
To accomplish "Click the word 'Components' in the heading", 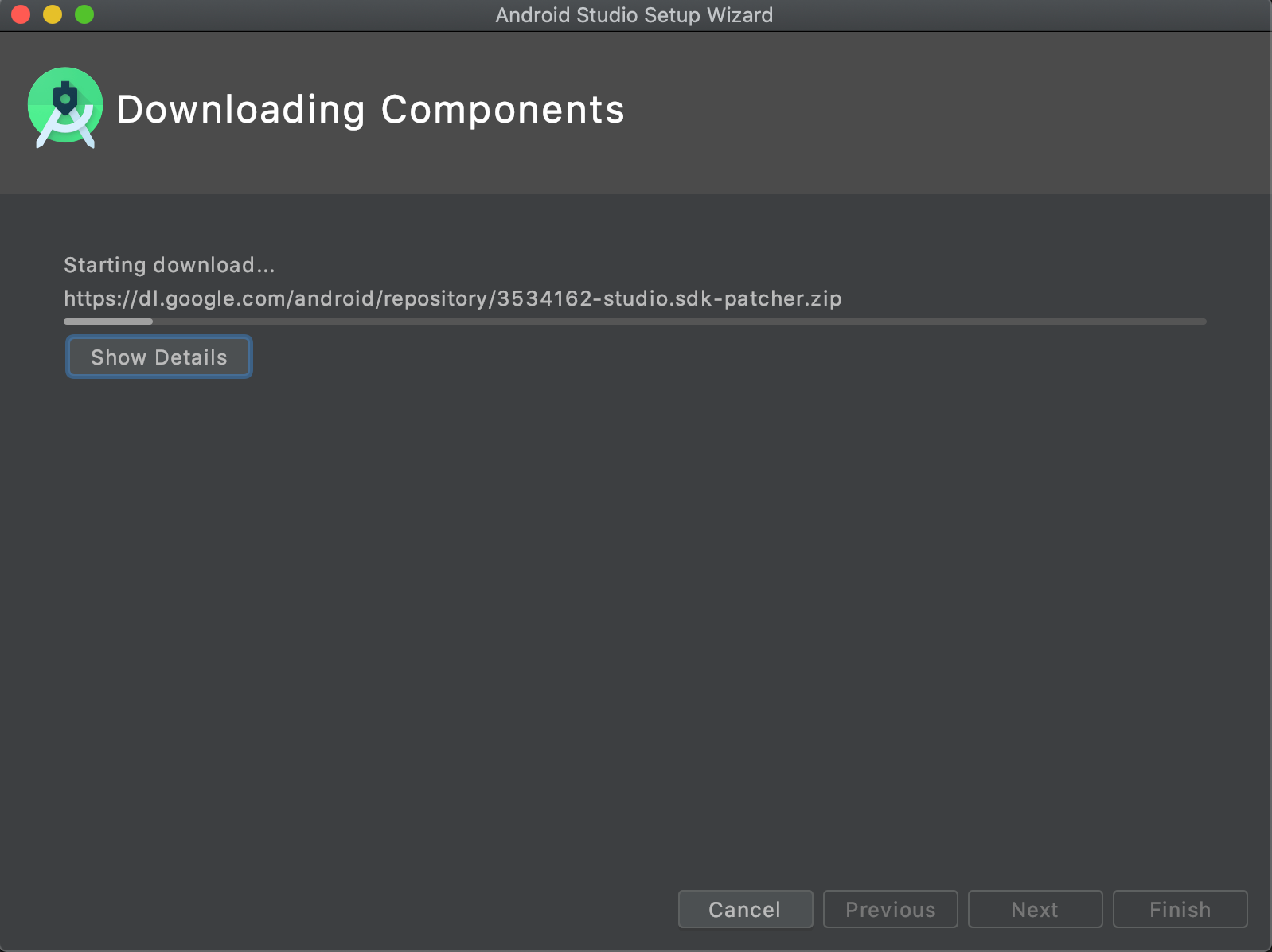I will pos(503,110).
